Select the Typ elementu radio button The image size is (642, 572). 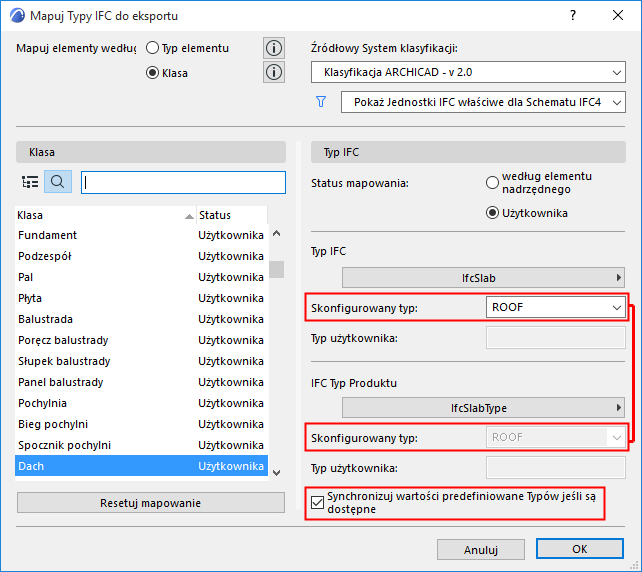click(153, 48)
